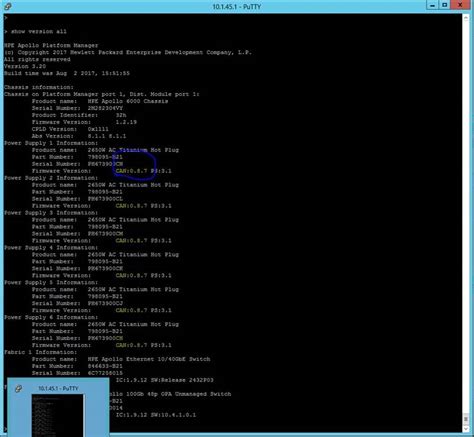Click the 'Fabric 1 Information' heading
Viewport: 474px width, 437px height.
click(40, 352)
